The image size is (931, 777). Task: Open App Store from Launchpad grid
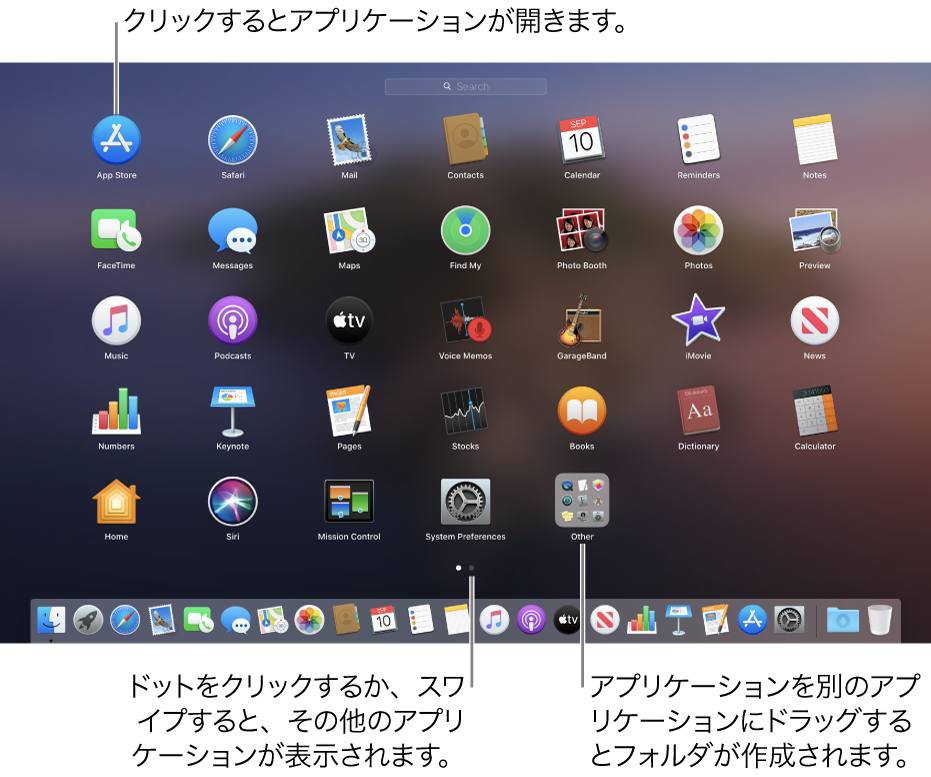tap(116, 140)
